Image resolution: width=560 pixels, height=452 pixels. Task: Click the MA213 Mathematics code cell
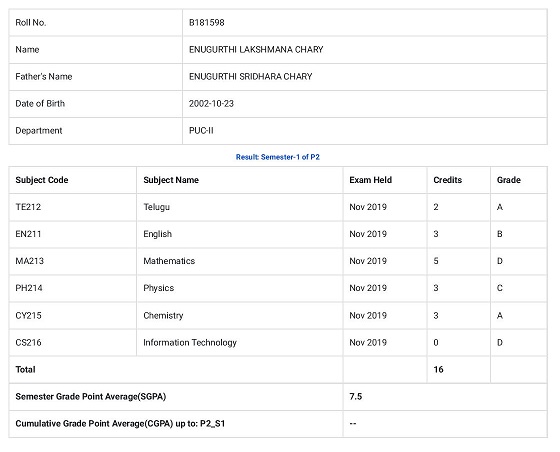(73, 261)
